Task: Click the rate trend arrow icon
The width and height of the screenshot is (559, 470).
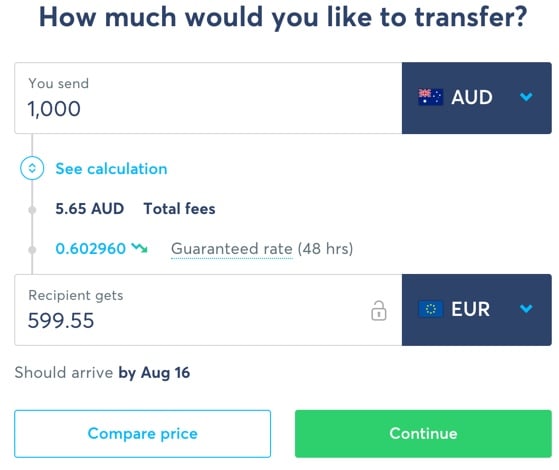Action: 139,248
